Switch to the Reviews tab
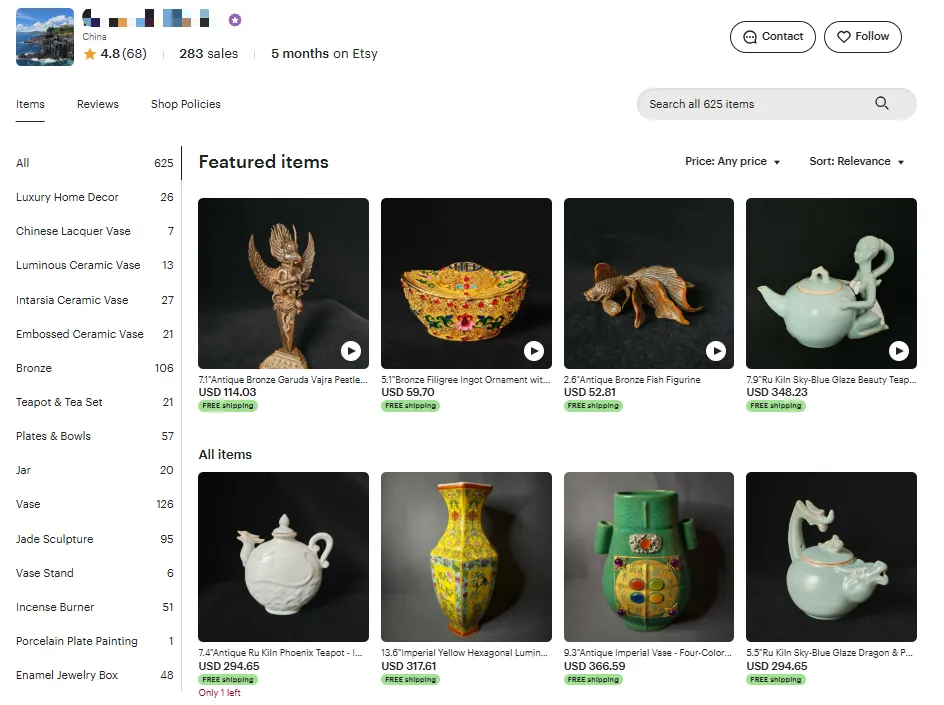944x705 pixels. pyautogui.click(x=98, y=104)
